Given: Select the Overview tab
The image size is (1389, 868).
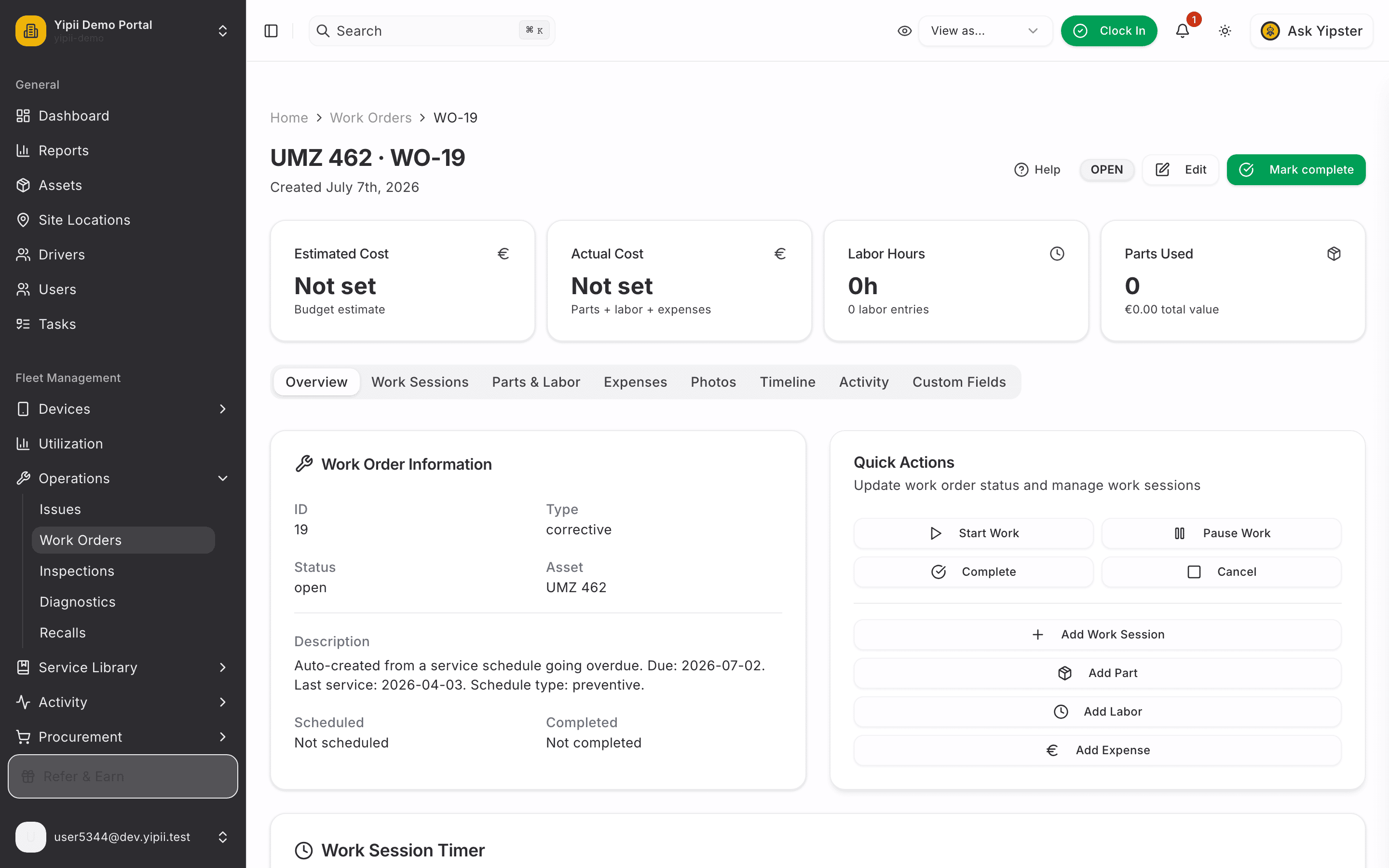Looking at the screenshot, I should click(x=316, y=382).
